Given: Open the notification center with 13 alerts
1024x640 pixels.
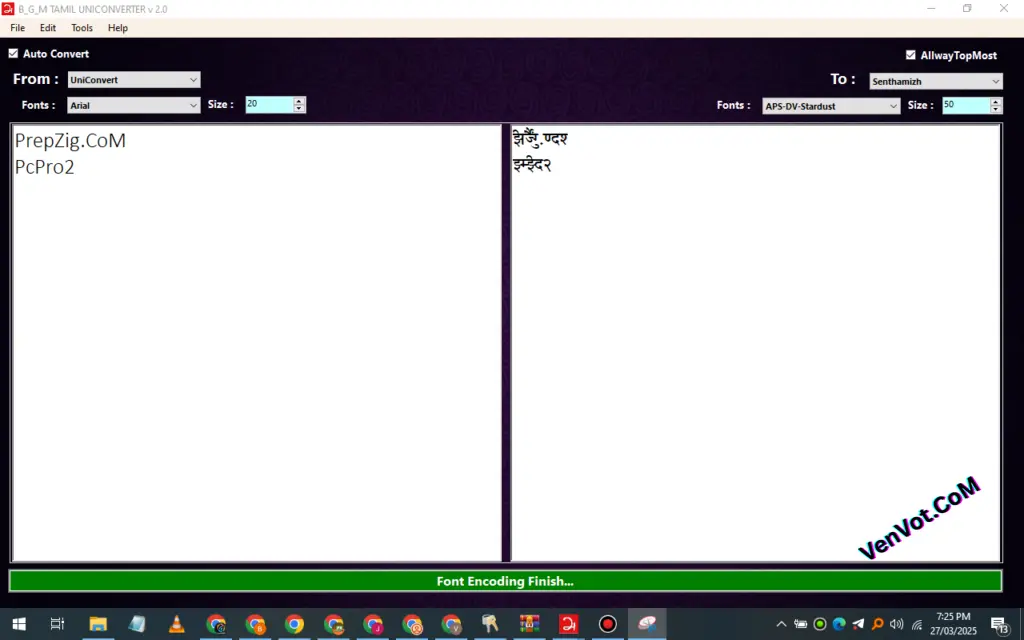Looking at the screenshot, I should pos(1000,624).
